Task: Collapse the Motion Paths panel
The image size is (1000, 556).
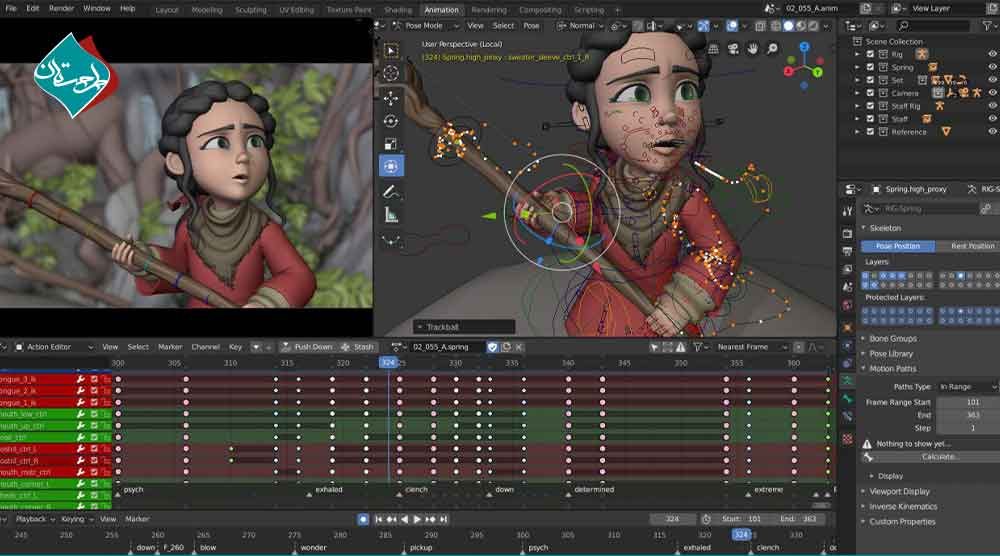Action: pos(892,369)
